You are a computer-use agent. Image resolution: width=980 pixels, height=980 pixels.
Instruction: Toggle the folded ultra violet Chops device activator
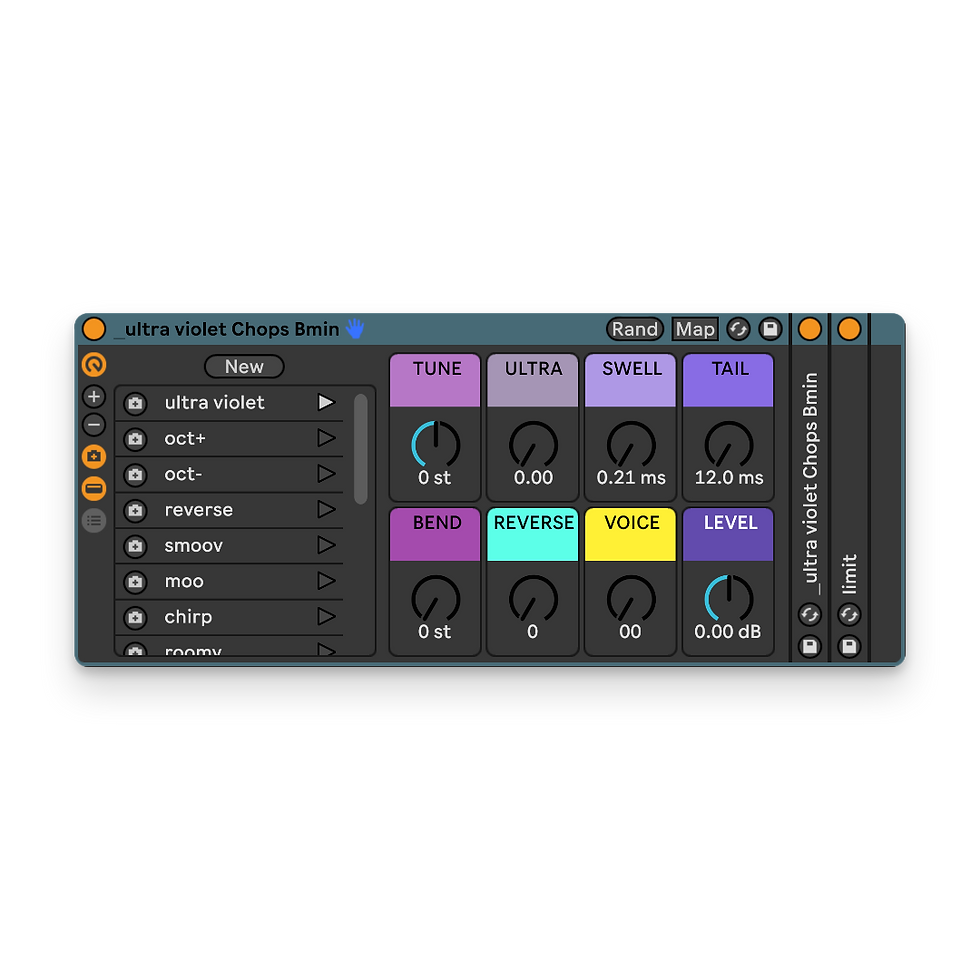click(x=809, y=329)
